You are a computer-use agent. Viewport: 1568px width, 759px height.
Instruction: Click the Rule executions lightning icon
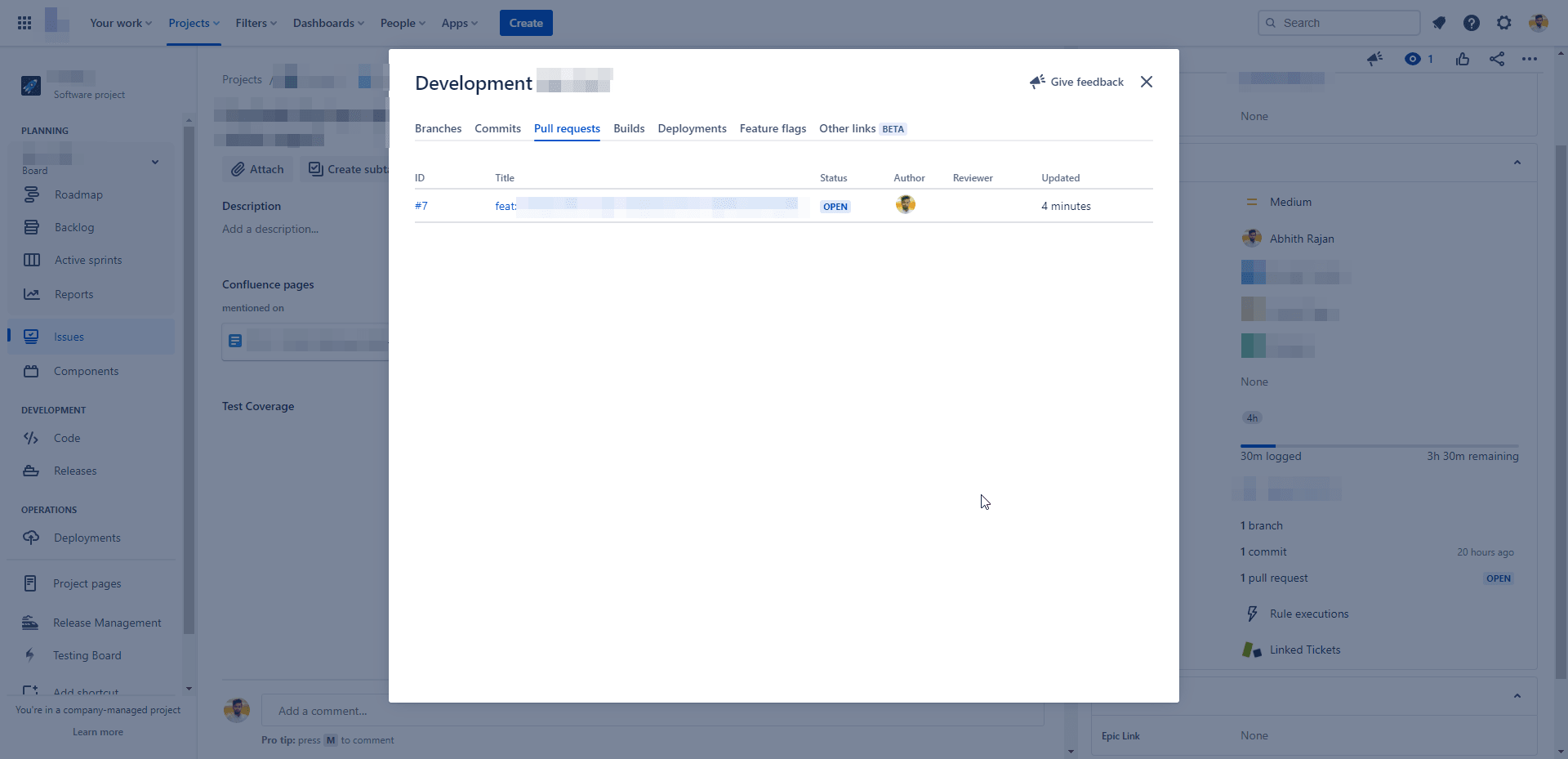tap(1252, 614)
